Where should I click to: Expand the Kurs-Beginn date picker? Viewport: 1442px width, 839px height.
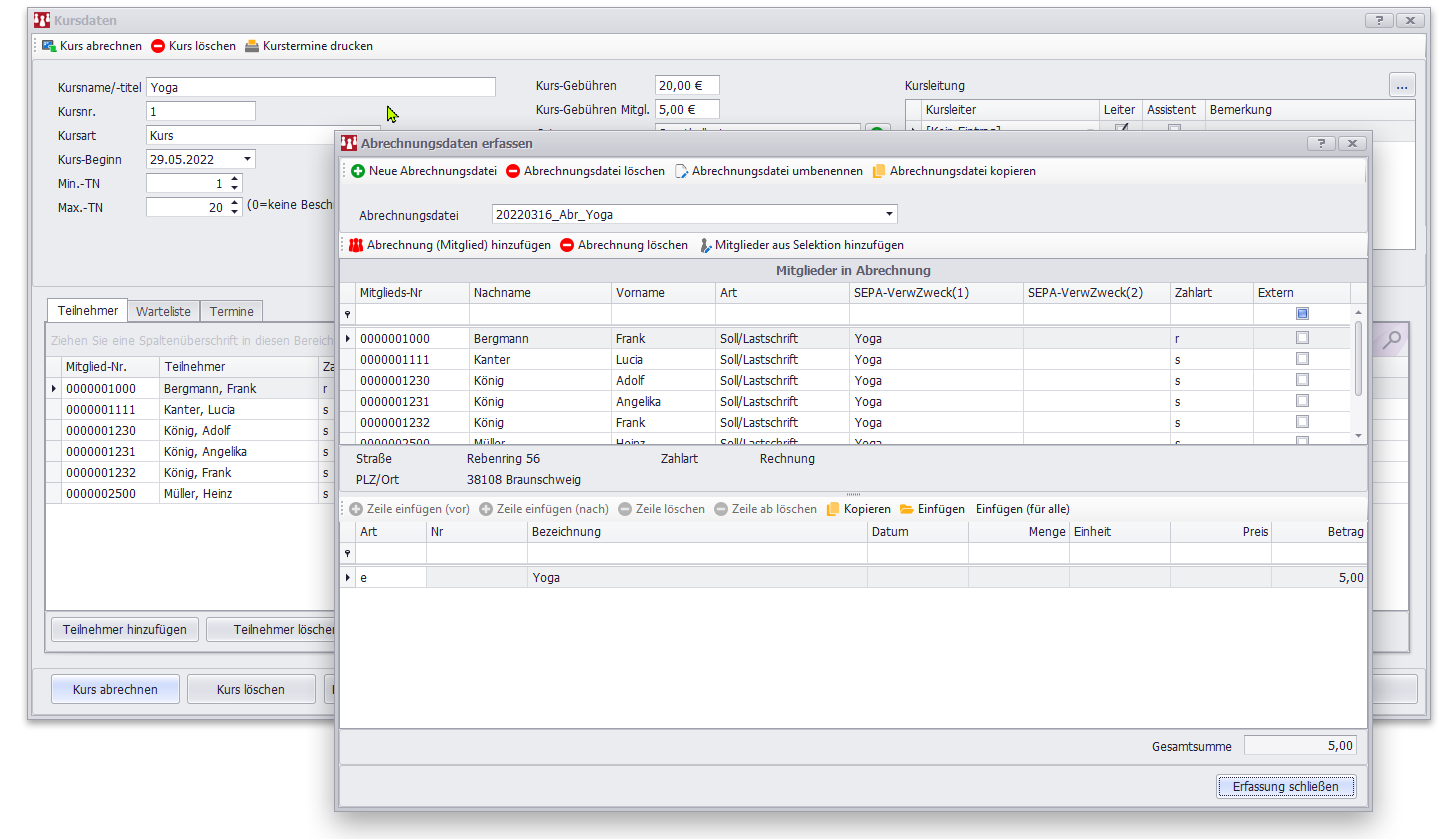click(247, 159)
